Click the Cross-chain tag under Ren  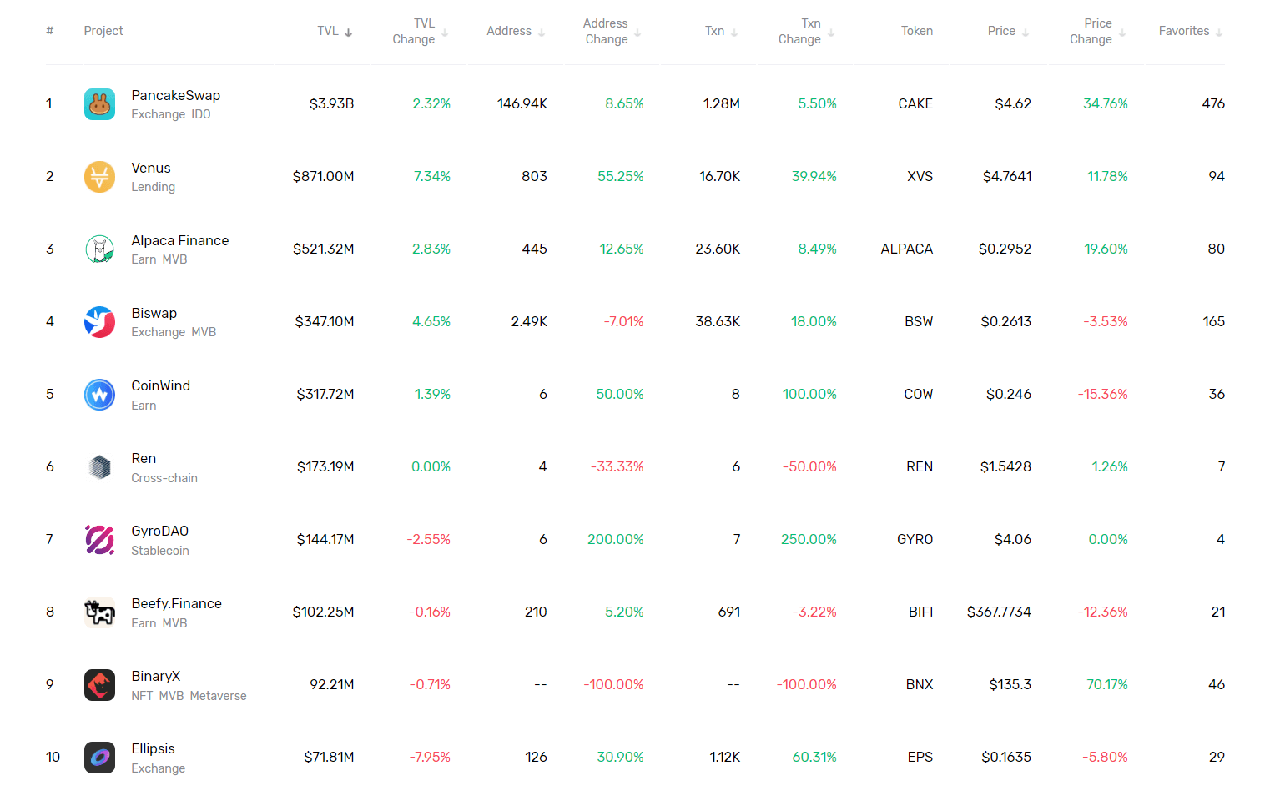164,478
